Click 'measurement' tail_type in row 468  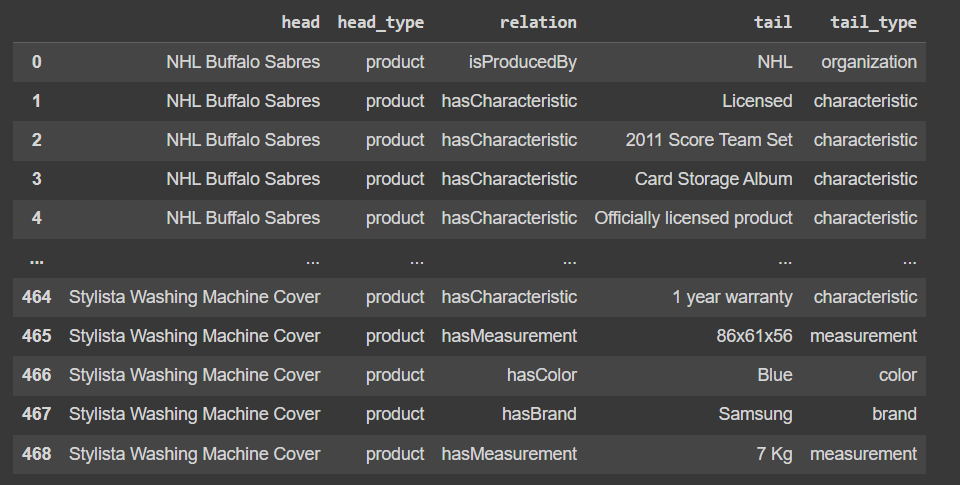(x=863, y=454)
